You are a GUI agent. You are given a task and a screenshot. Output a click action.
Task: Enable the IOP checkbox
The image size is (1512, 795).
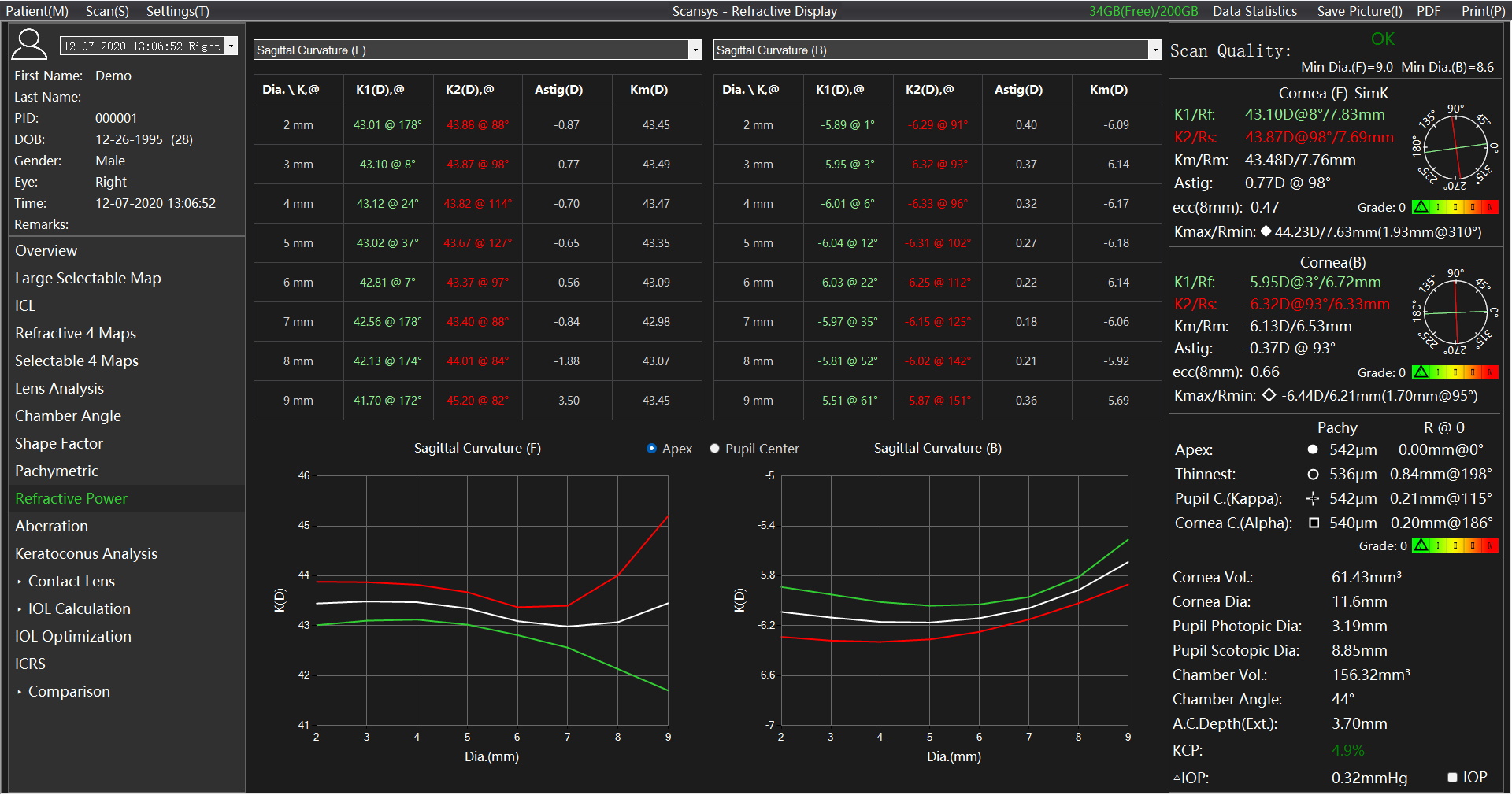coord(1453,777)
